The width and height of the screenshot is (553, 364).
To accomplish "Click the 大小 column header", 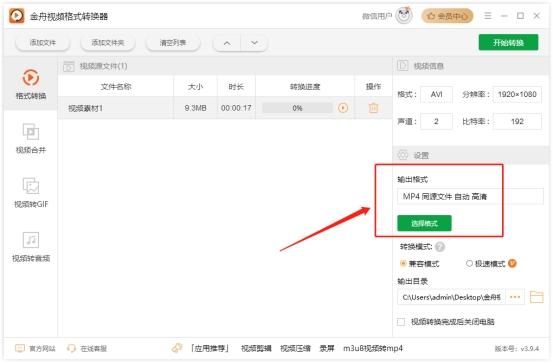I will [195, 86].
